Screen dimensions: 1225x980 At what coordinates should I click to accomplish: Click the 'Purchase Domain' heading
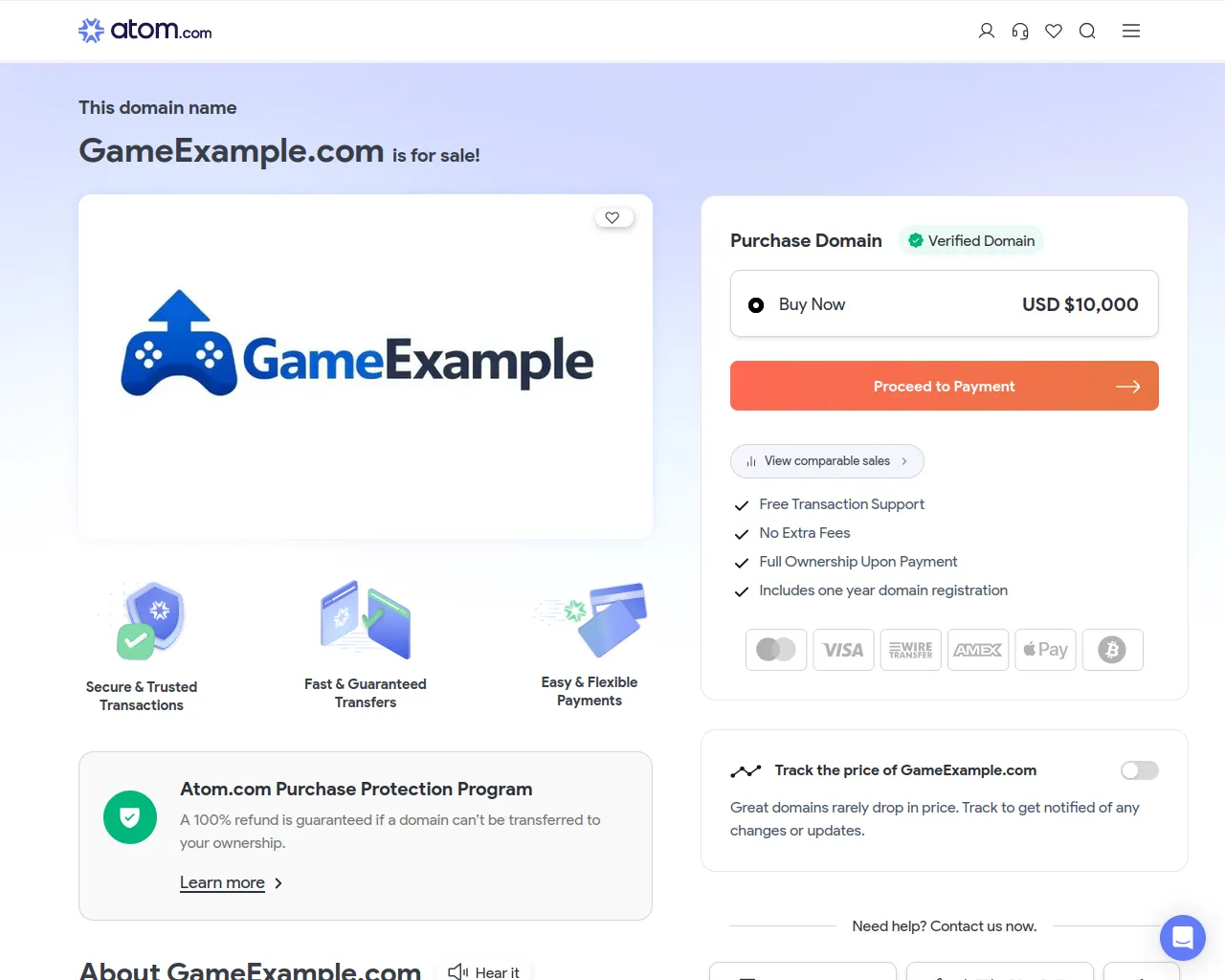806,241
